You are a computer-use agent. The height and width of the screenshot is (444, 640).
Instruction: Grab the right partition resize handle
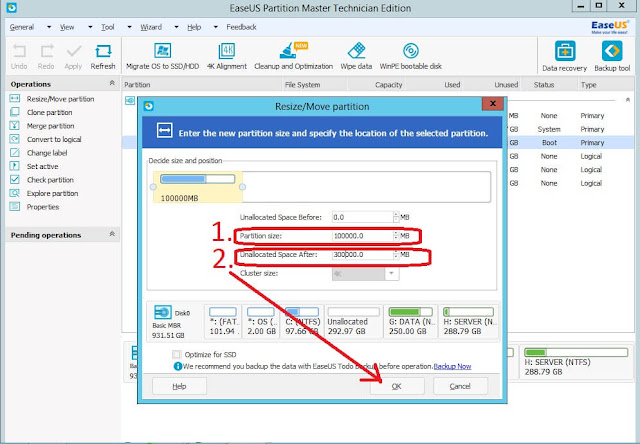(x=242, y=187)
